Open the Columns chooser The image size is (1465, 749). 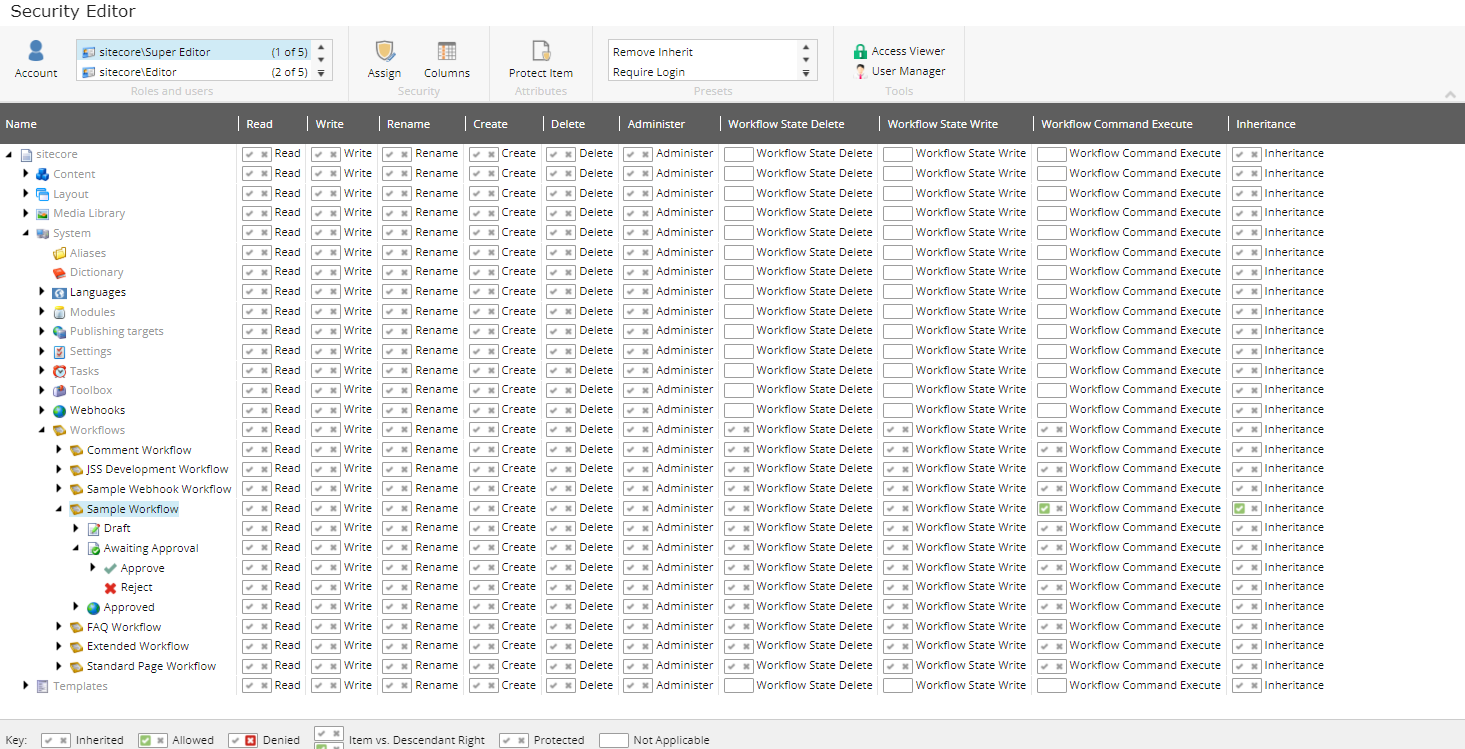click(x=446, y=51)
